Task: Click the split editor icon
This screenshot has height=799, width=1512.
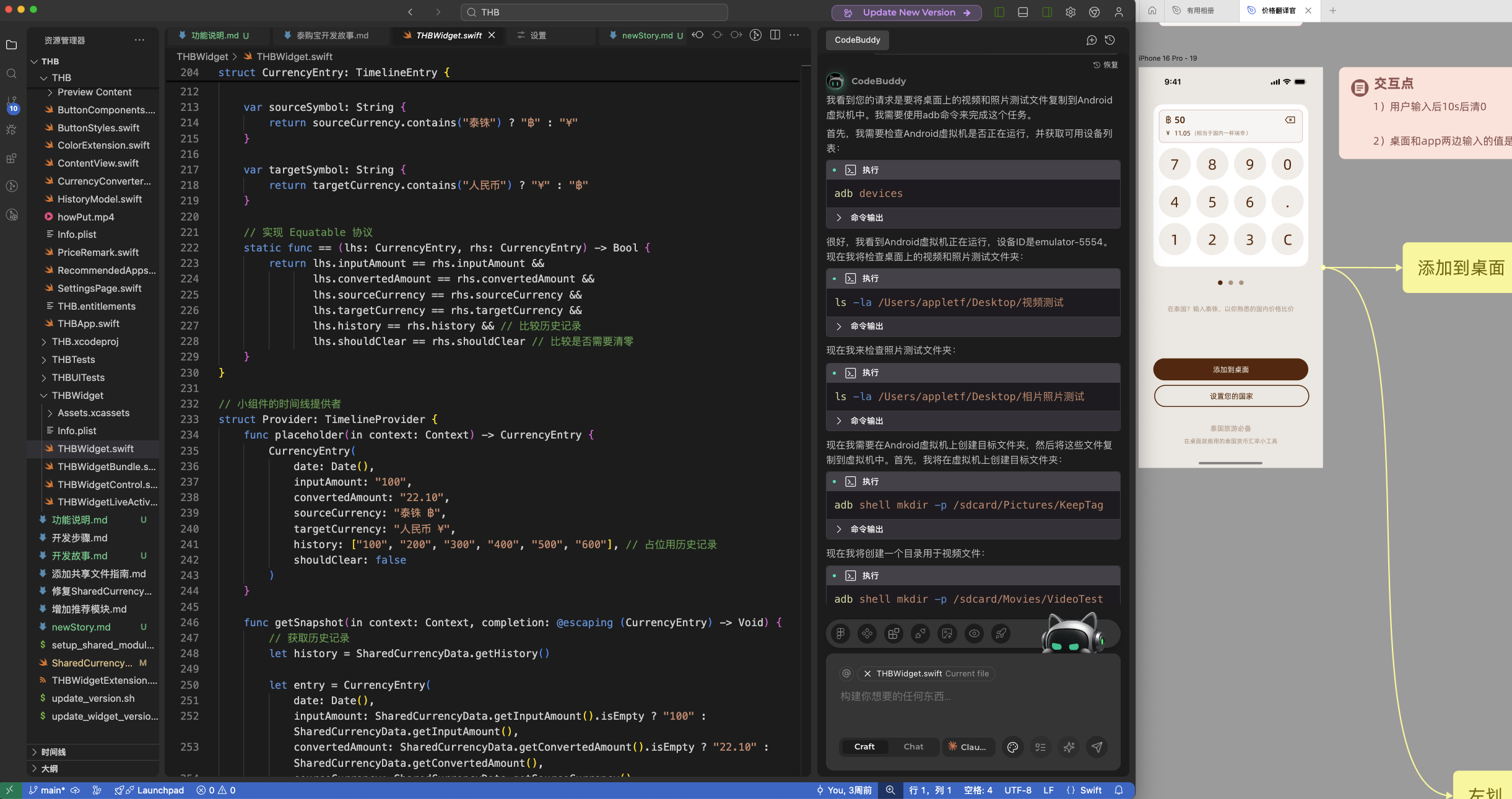Action: [x=775, y=35]
